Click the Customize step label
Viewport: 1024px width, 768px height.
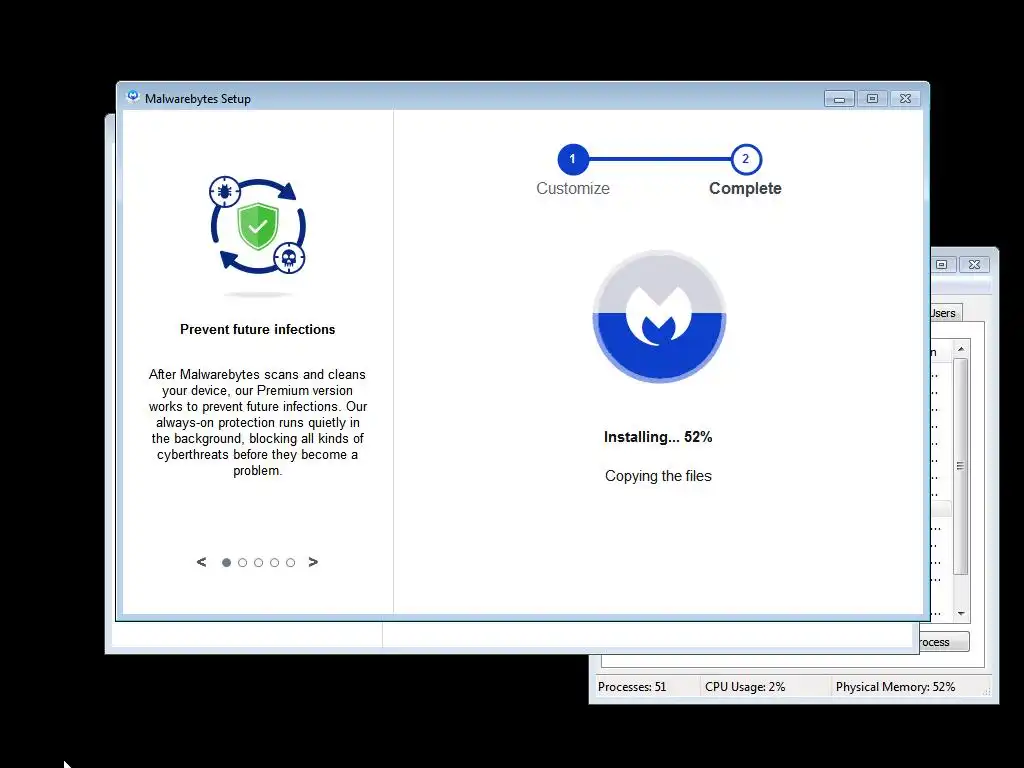[573, 189]
